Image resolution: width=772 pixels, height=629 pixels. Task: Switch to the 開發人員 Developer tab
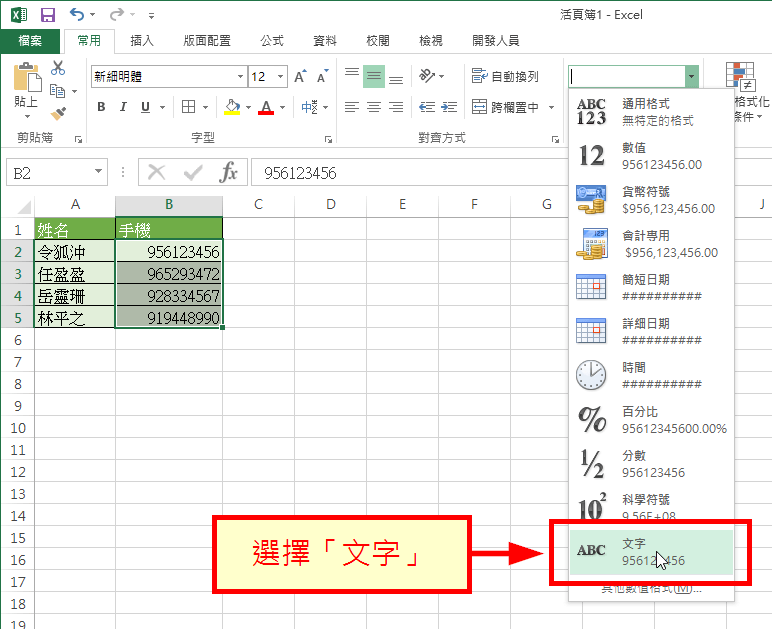[x=495, y=41]
